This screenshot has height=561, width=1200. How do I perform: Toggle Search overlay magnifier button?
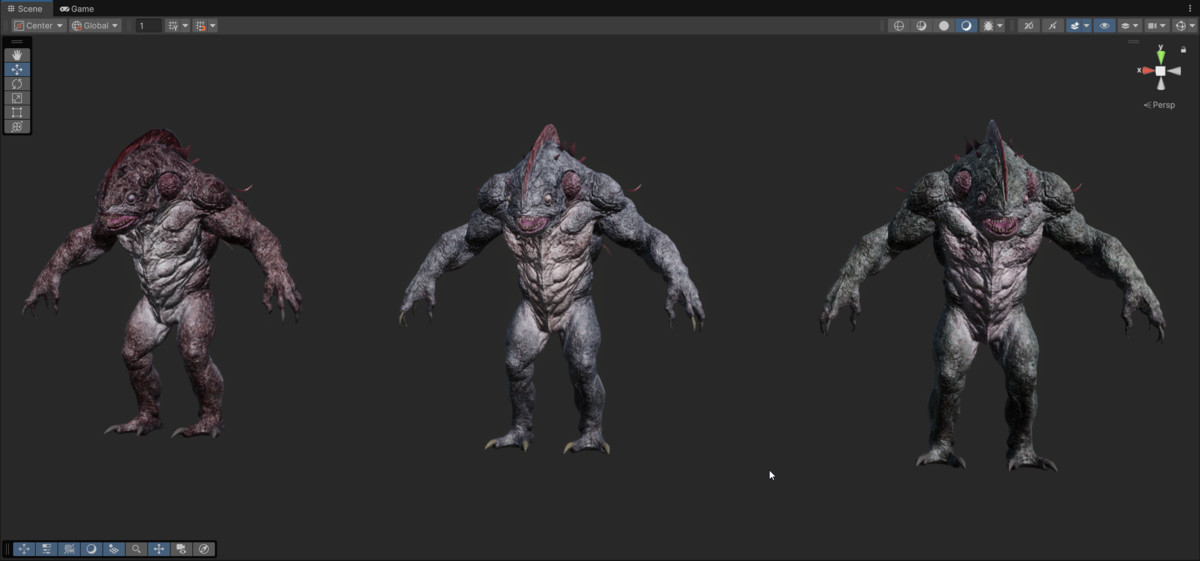(x=136, y=549)
